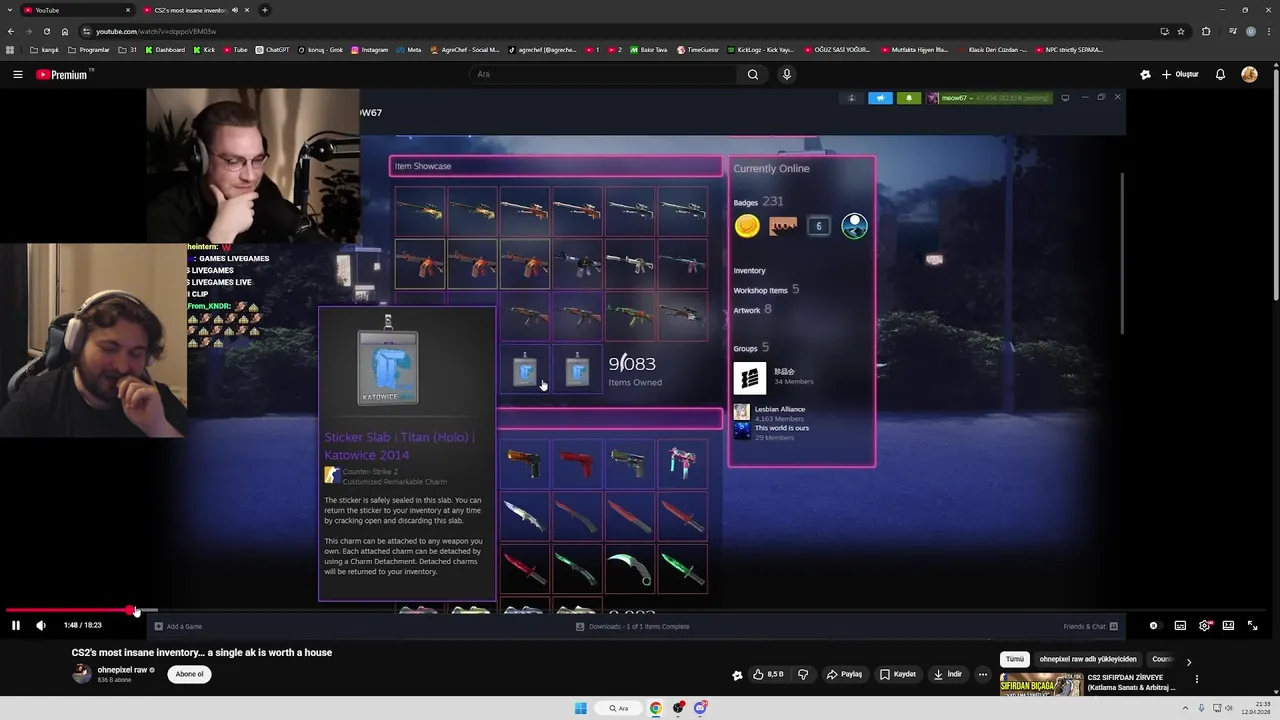1280x720 pixels.
Task: Select the gold coin profile badge
Action: coord(747,226)
